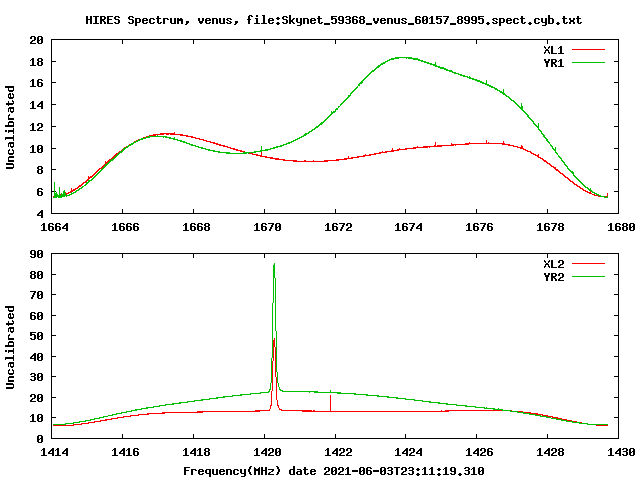Click the 4 tick on top y-axis
Viewport: 640px width, 480px height.
(x=40, y=214)
